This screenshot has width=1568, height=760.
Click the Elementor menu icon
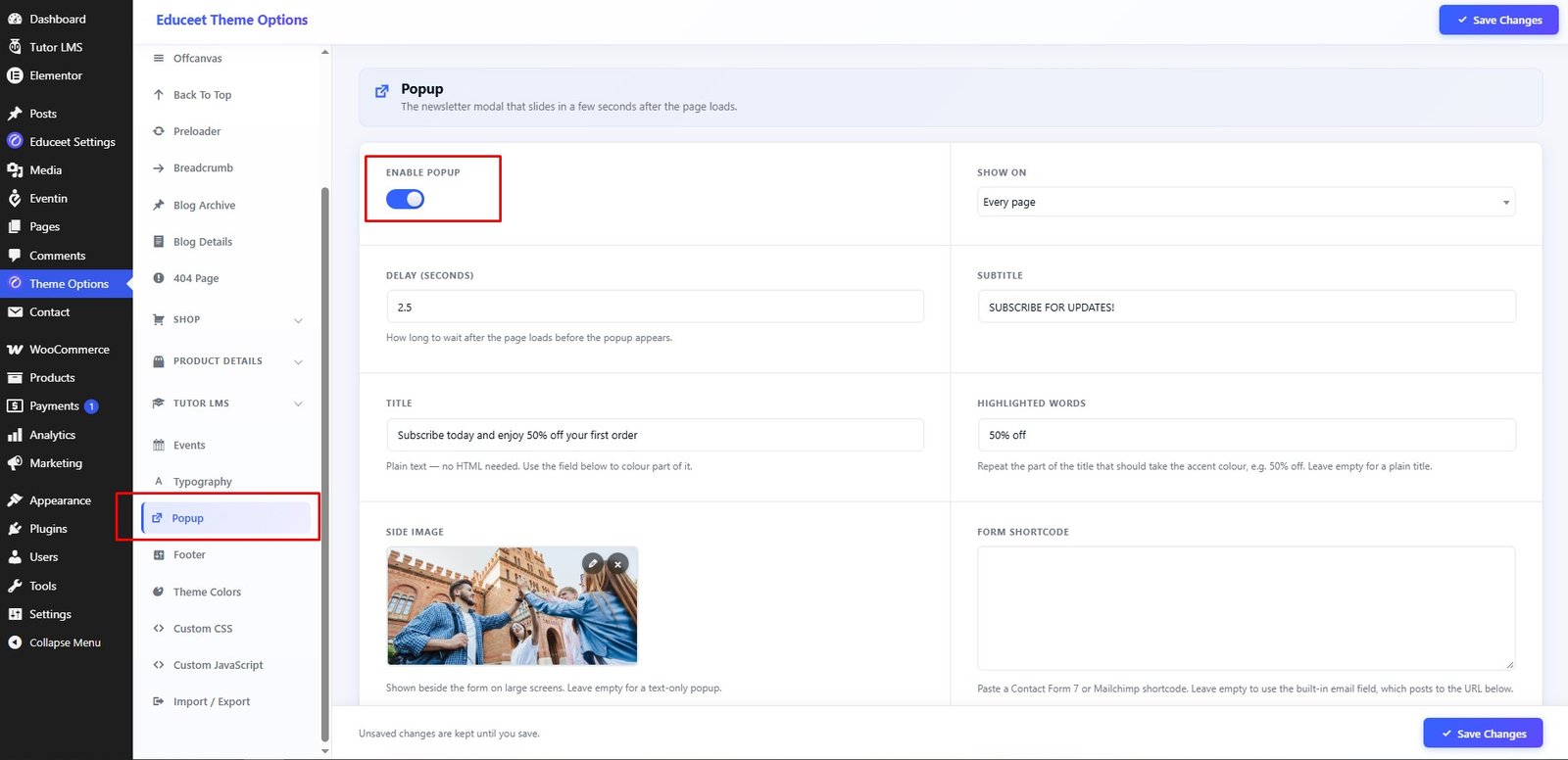tap(15, 75)
